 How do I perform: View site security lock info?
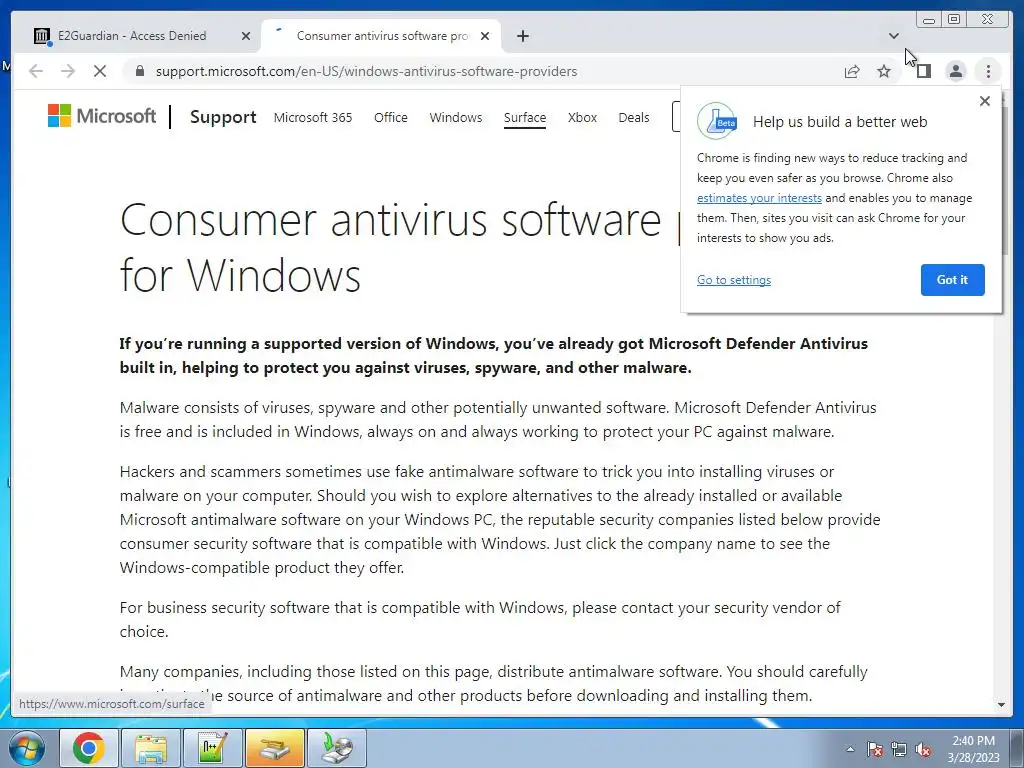tap(139, 71)
